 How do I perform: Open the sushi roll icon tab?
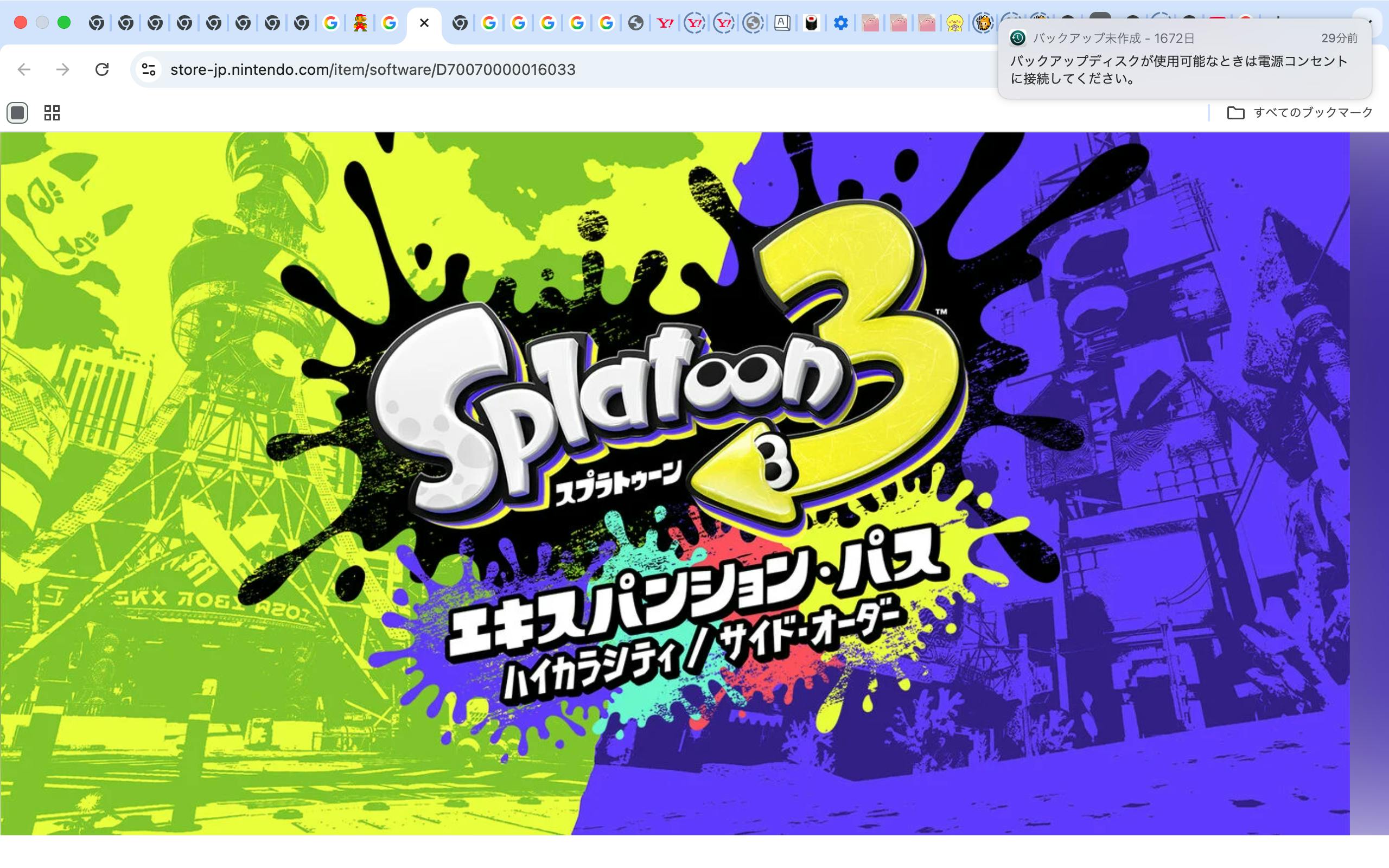point(811,23)
